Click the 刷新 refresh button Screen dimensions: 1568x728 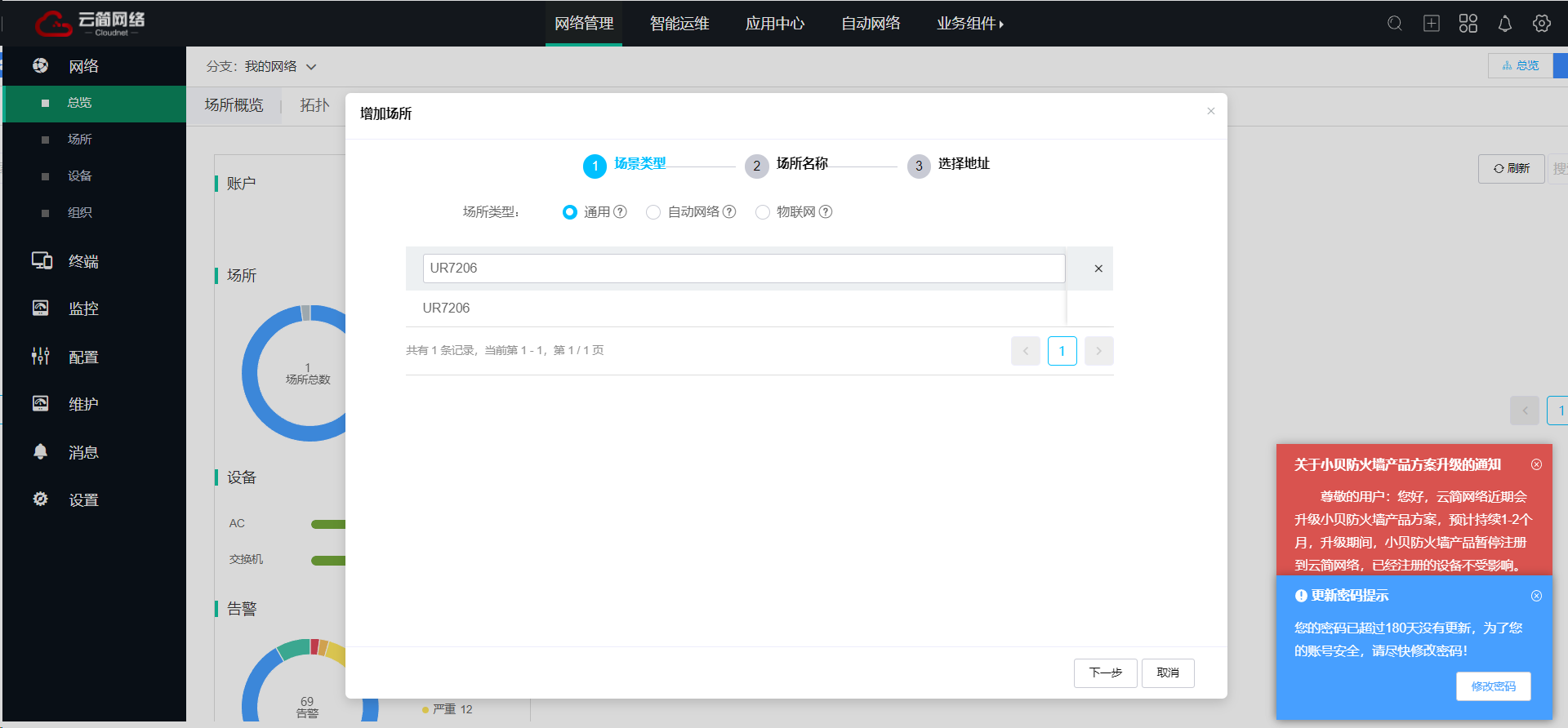(1512, 169)
